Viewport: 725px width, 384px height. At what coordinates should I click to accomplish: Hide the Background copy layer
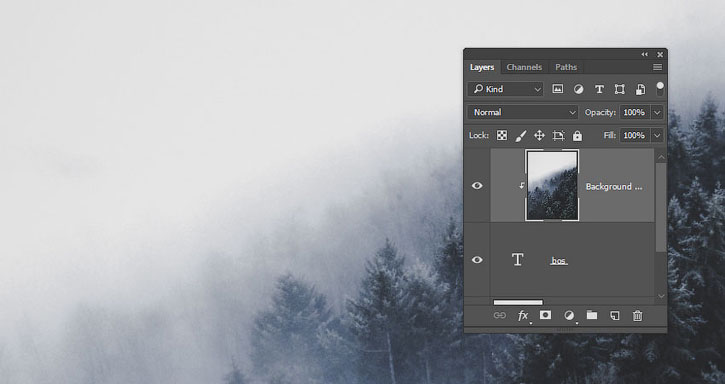[x=477, y=186]
